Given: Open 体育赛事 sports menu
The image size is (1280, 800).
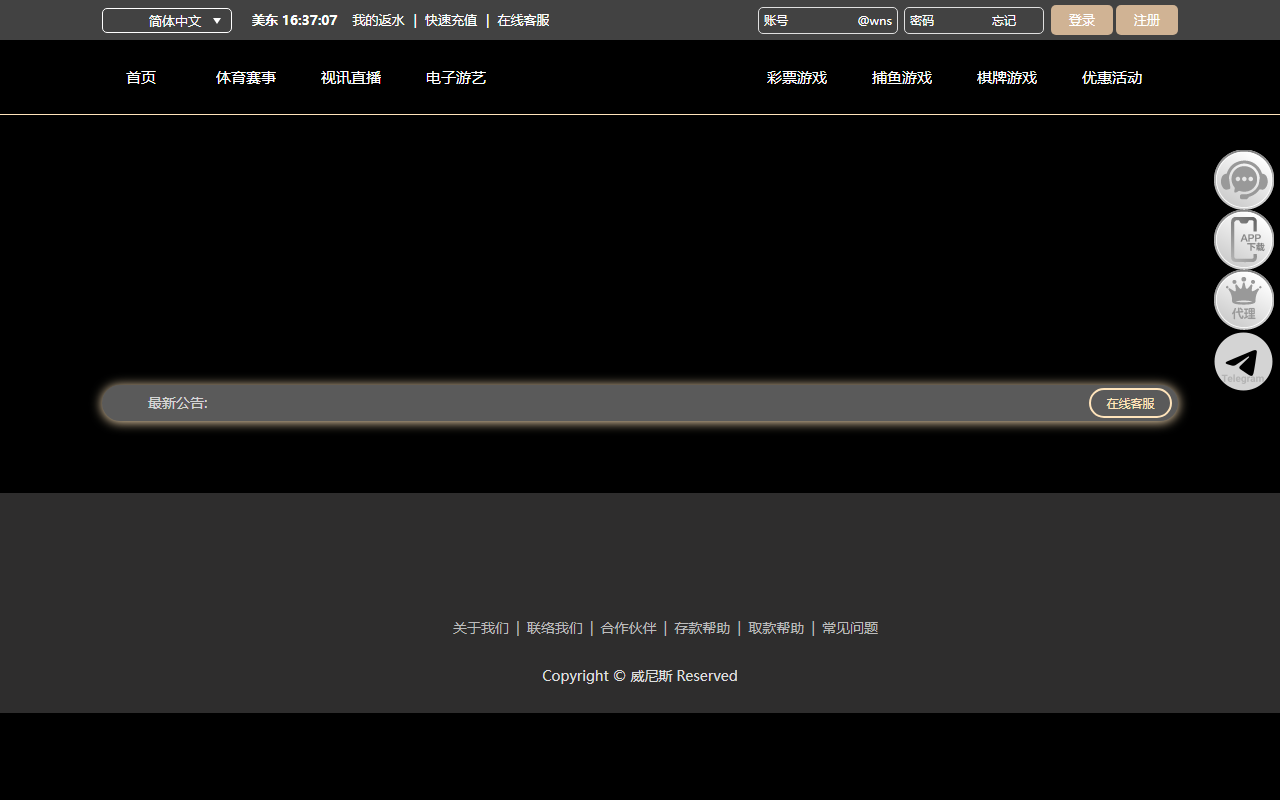Looking at the screenshot, I should click(246, 78).
